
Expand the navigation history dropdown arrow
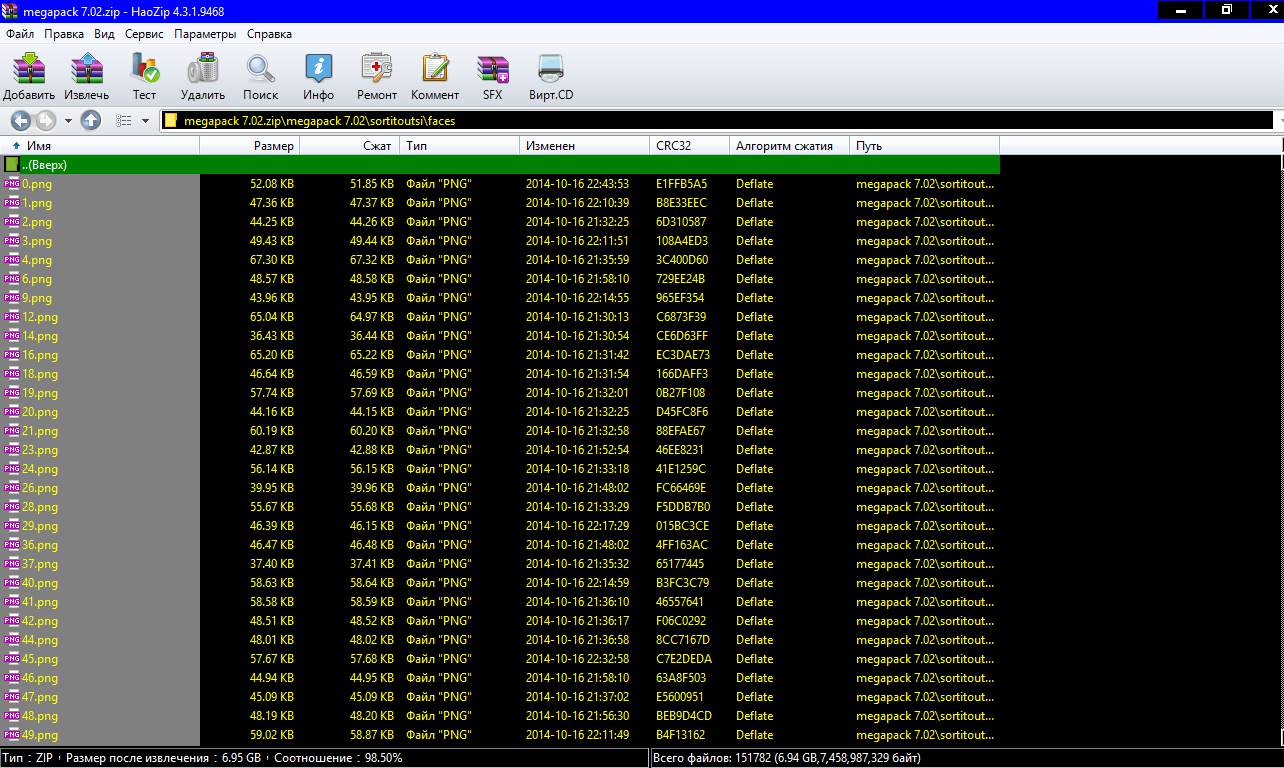(x=68, y=121)
